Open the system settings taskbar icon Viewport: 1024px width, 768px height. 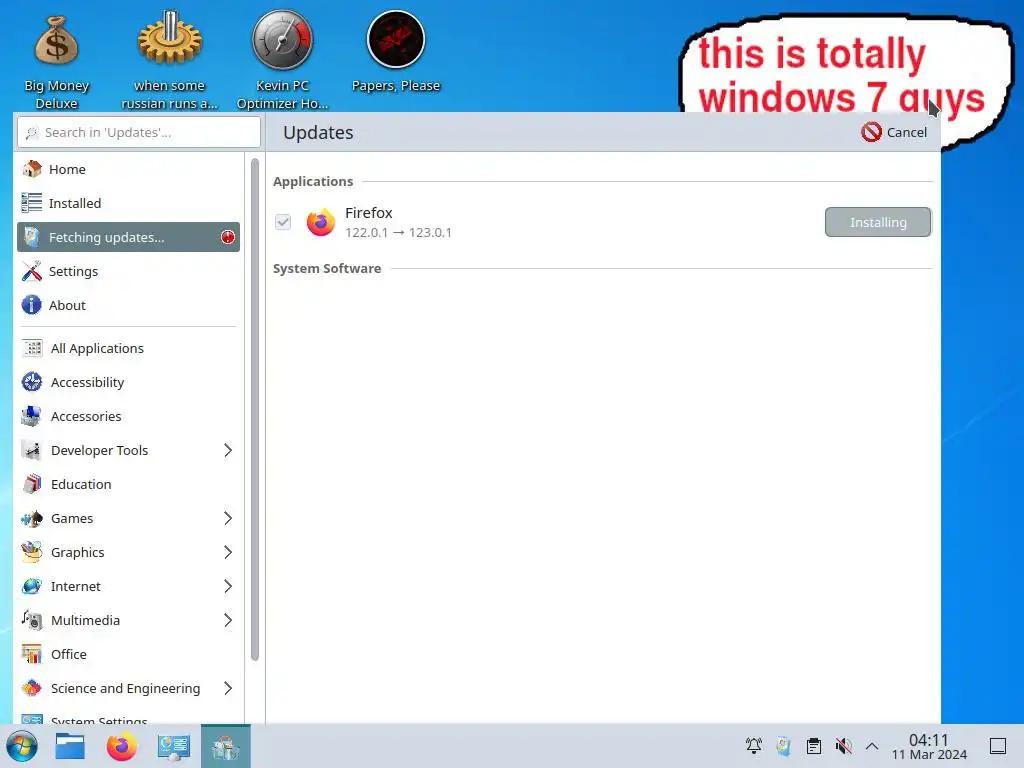click(x=174, y=746)
